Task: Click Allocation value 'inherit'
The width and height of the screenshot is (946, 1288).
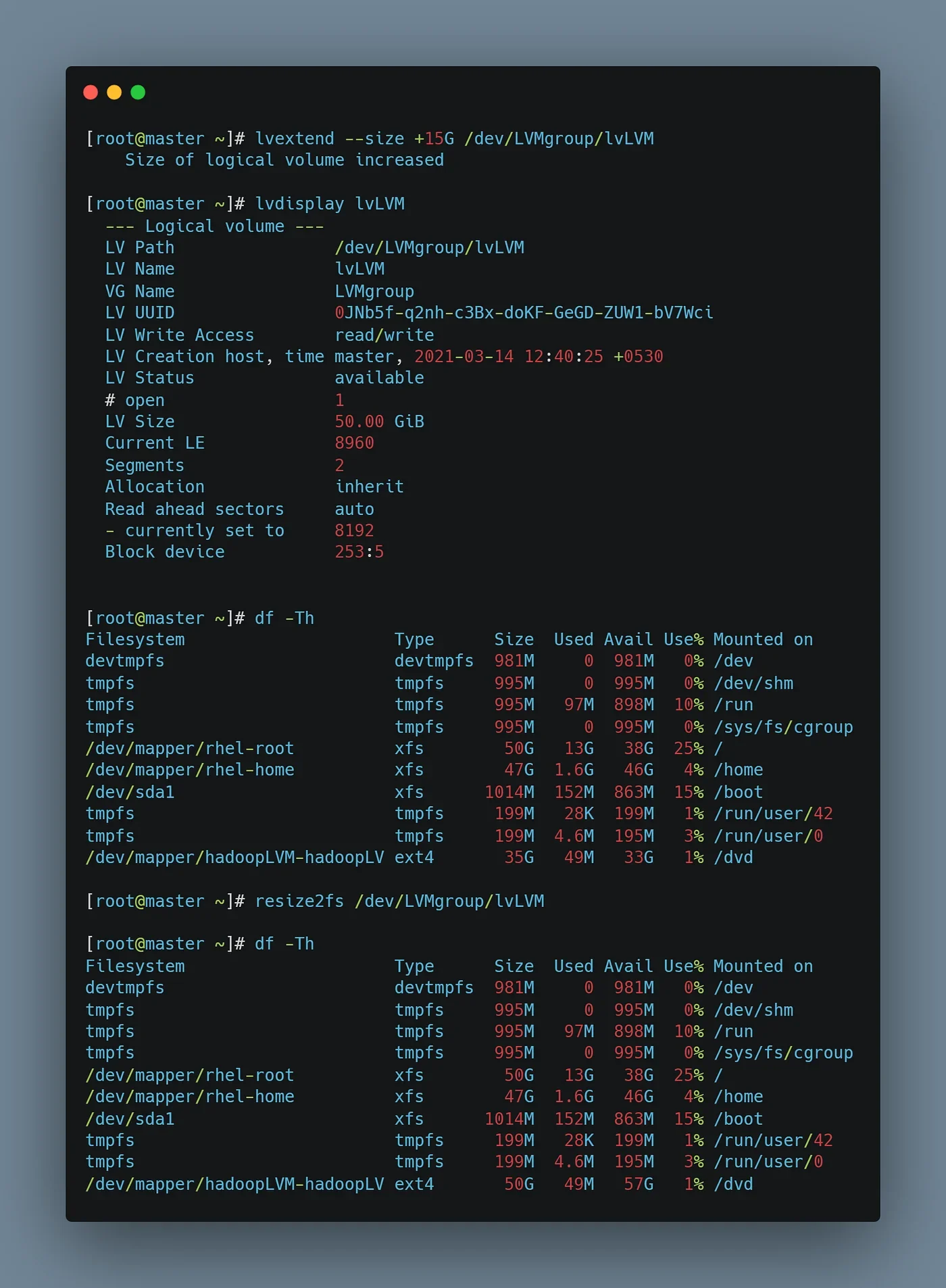Action: click(x=370, y=487)
